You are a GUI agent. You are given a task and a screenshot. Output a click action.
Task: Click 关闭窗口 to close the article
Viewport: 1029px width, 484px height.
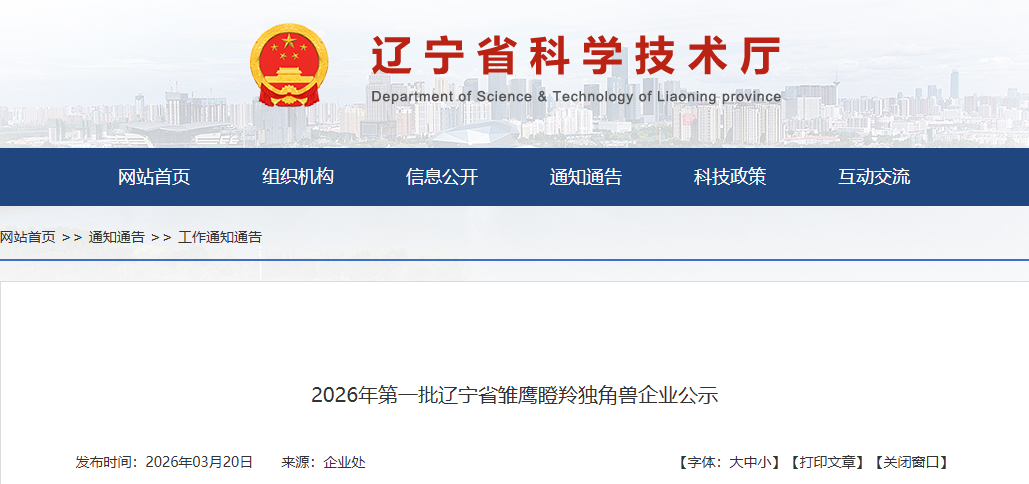tap(910, 462)
